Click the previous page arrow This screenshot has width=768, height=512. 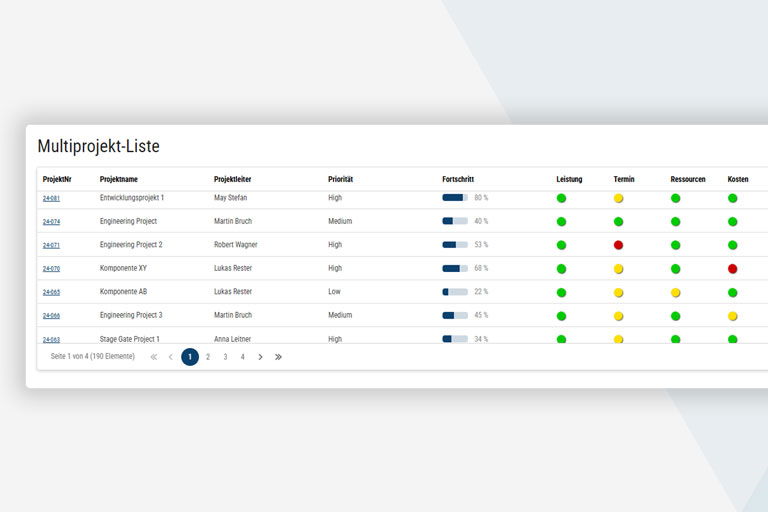point(171,357)
